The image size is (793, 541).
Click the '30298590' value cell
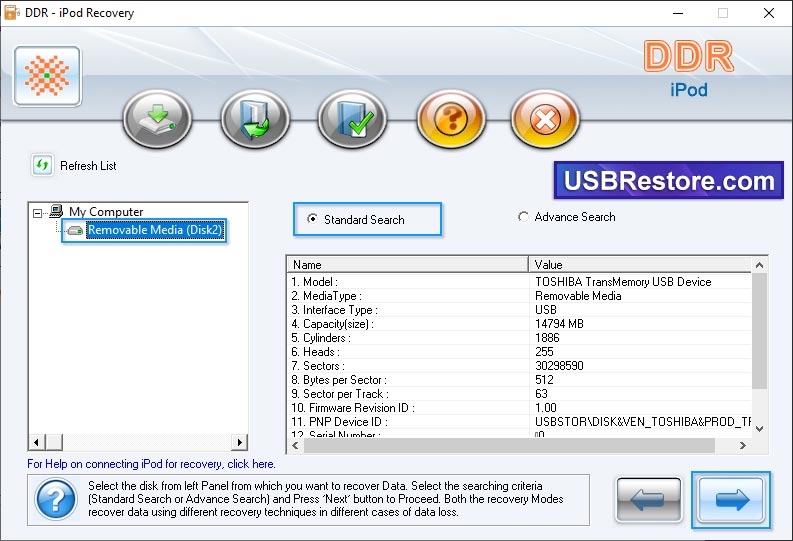pyautogui.click(x=559, y=366)
